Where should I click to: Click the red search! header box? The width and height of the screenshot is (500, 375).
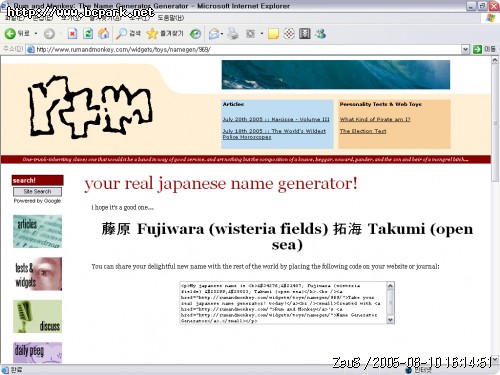[37, 180]
